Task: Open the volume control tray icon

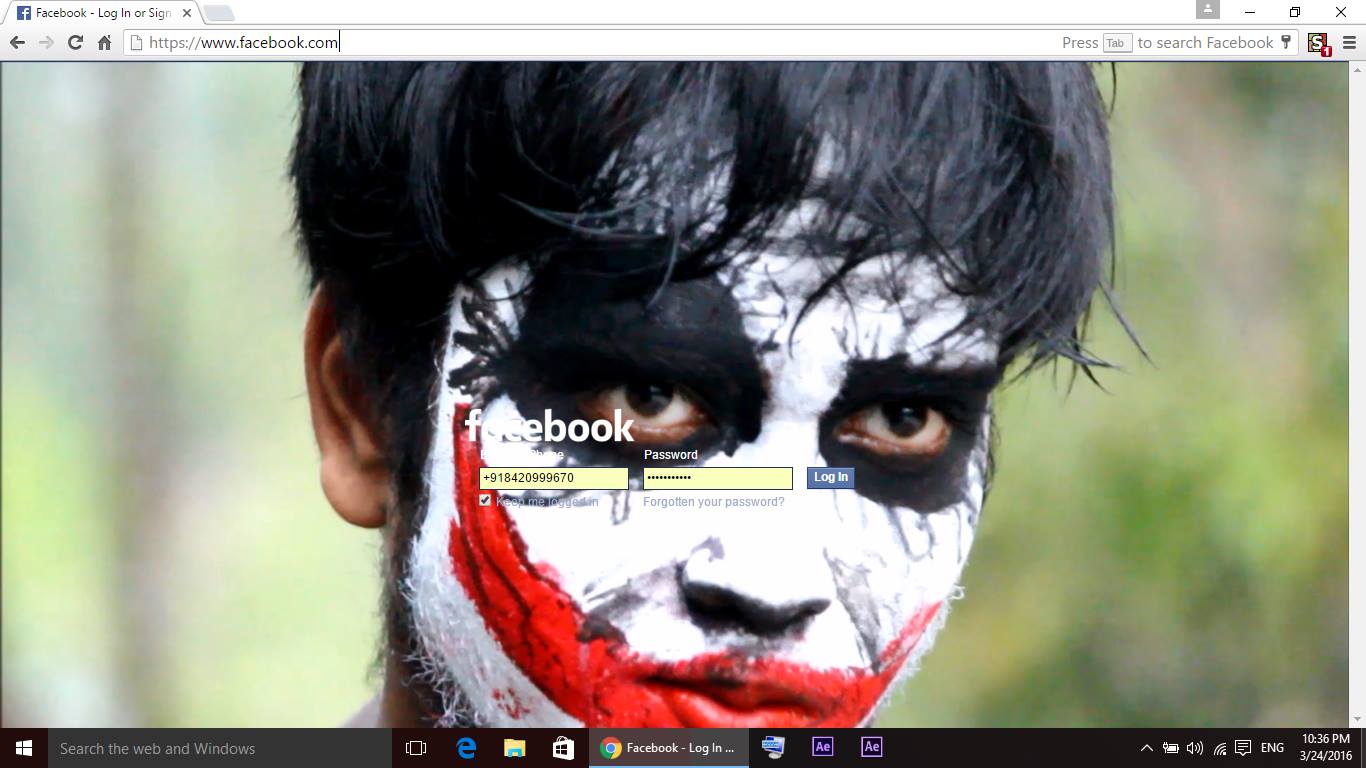Action: click(x=1195, y=748)
